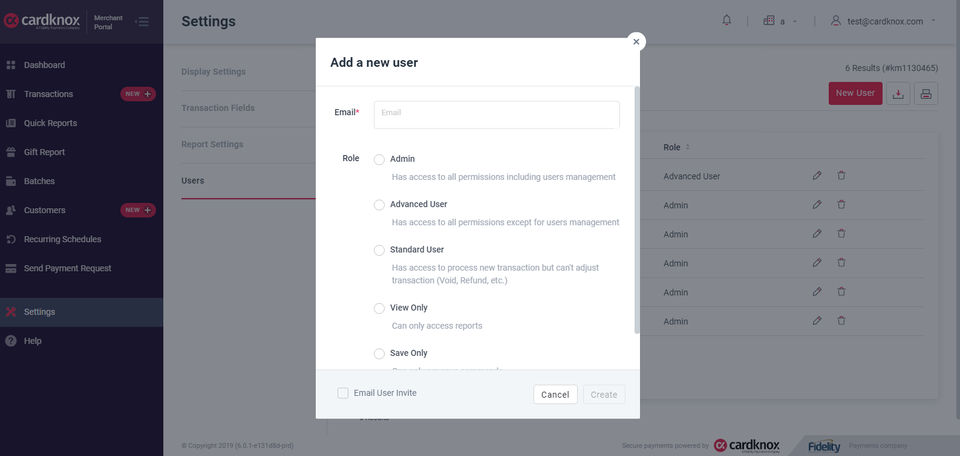
Task: Click the Email input field
Action: point(497,114)
